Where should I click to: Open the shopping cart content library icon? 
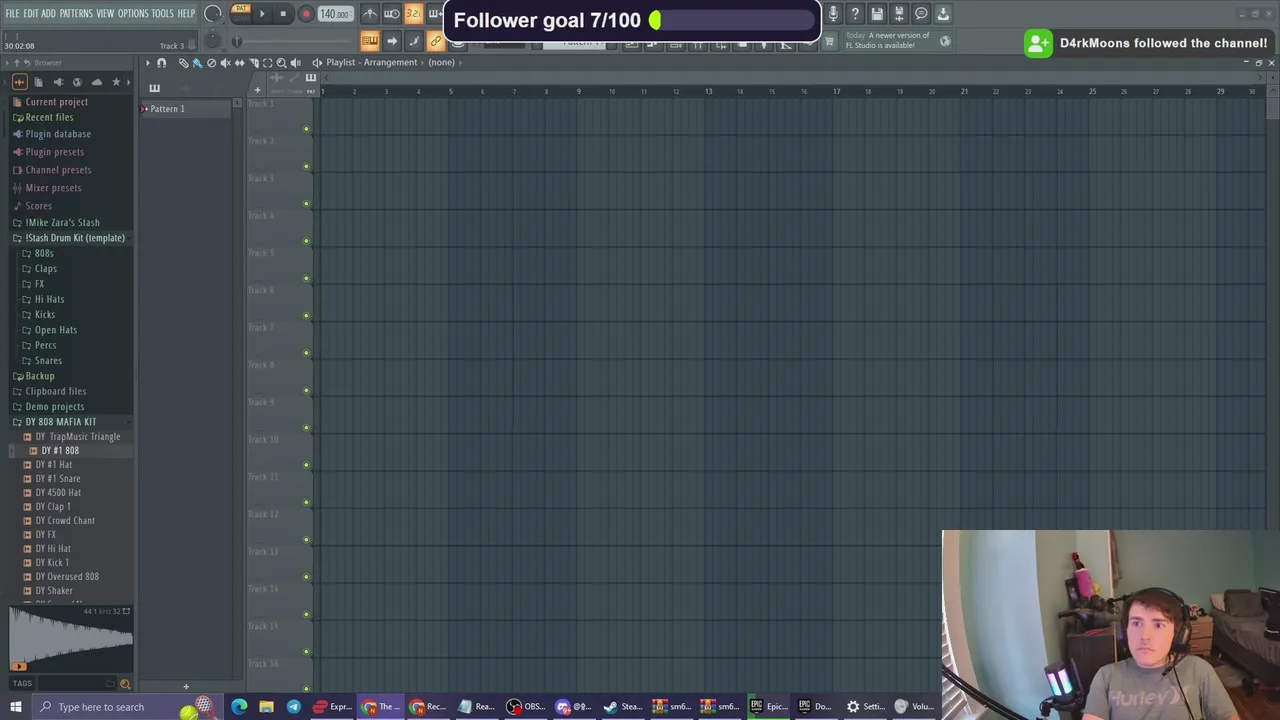[829, 41]
